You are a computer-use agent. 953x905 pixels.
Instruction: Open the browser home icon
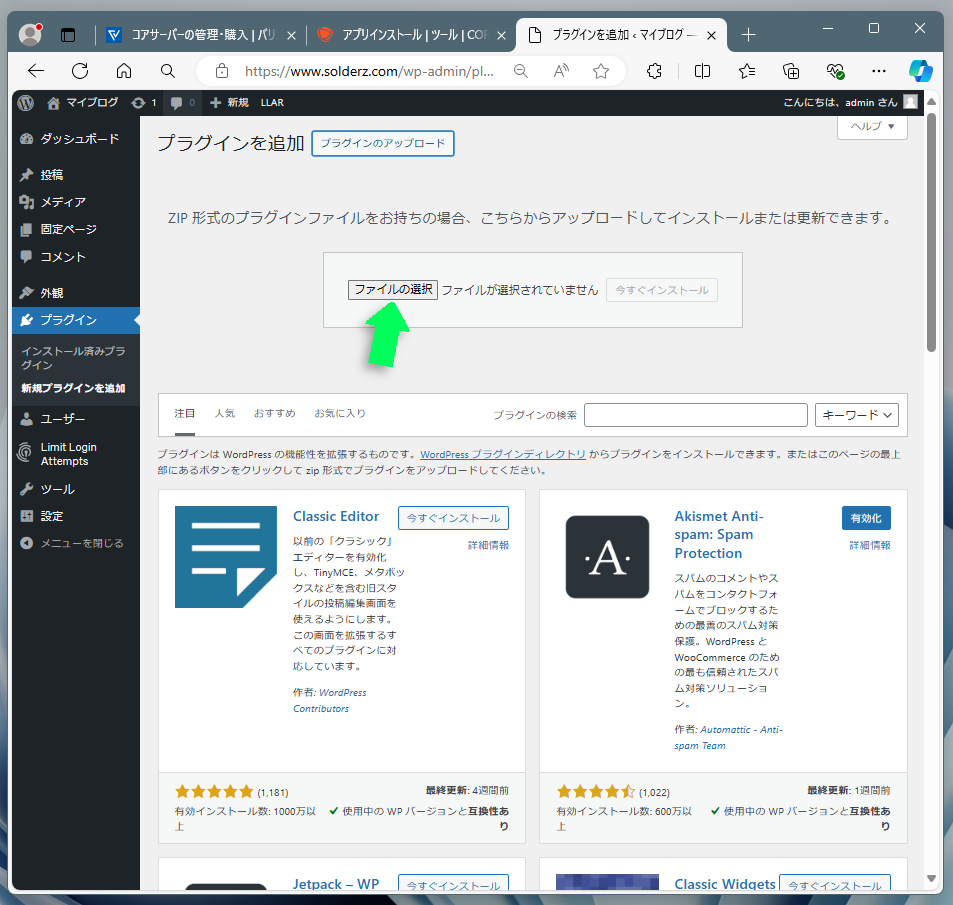[x=124, y=71]
